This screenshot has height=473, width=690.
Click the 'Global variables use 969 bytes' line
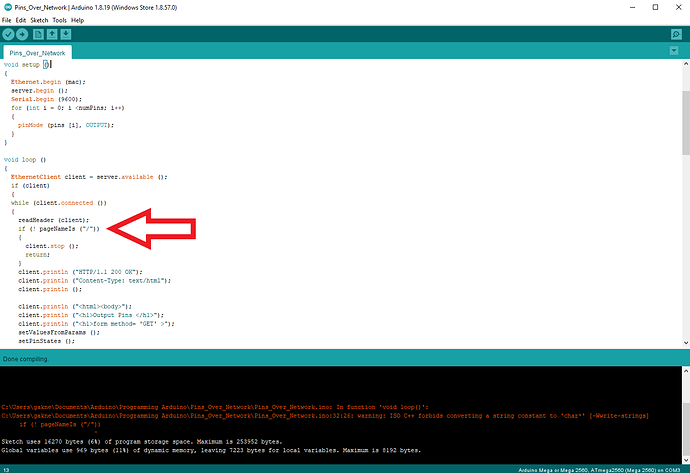(211, 450)
